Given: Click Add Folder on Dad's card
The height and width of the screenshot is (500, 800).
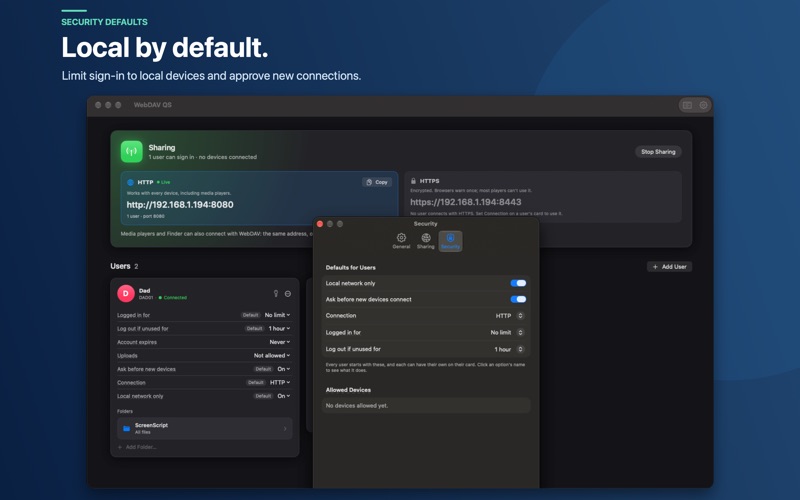Looking at the screenshot, I should pyautogui.click(x=137, y=447).
